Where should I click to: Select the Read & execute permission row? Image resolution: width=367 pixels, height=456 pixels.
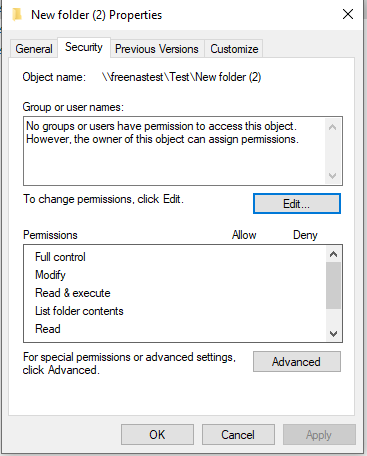tap(175, 293)
